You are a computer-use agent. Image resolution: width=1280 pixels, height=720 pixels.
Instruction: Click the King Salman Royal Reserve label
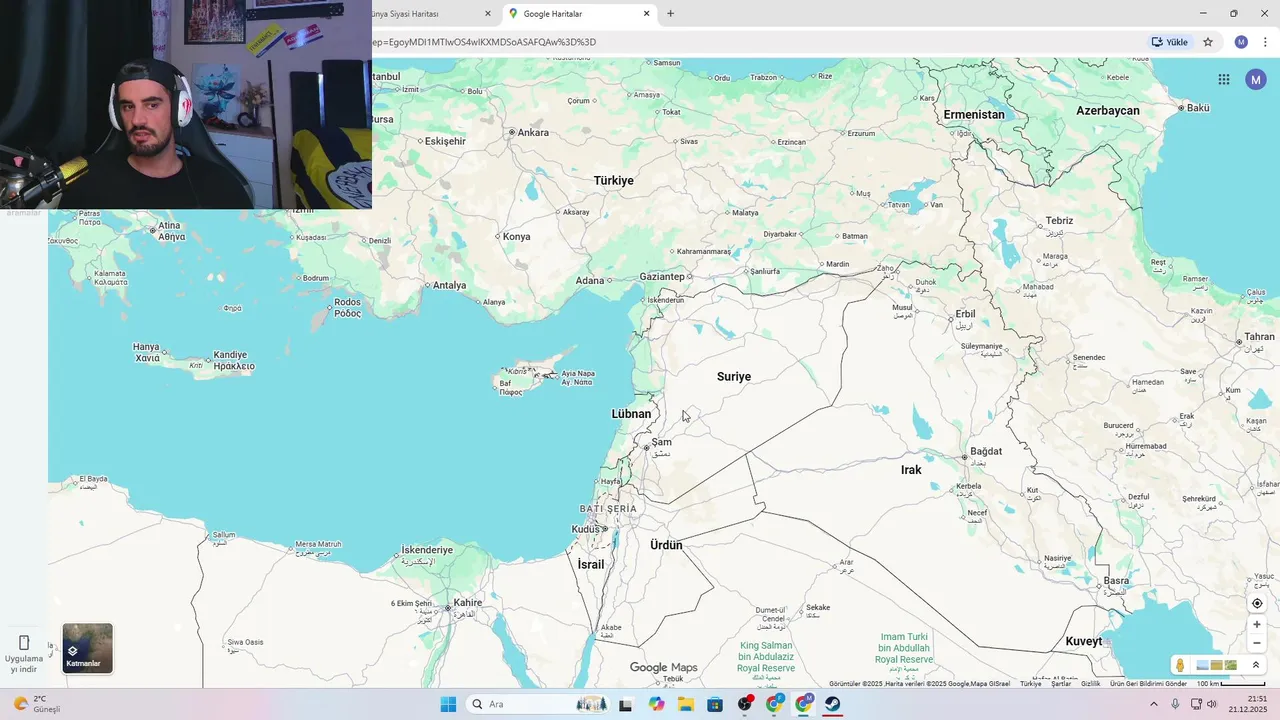click(x=766, y=657)
